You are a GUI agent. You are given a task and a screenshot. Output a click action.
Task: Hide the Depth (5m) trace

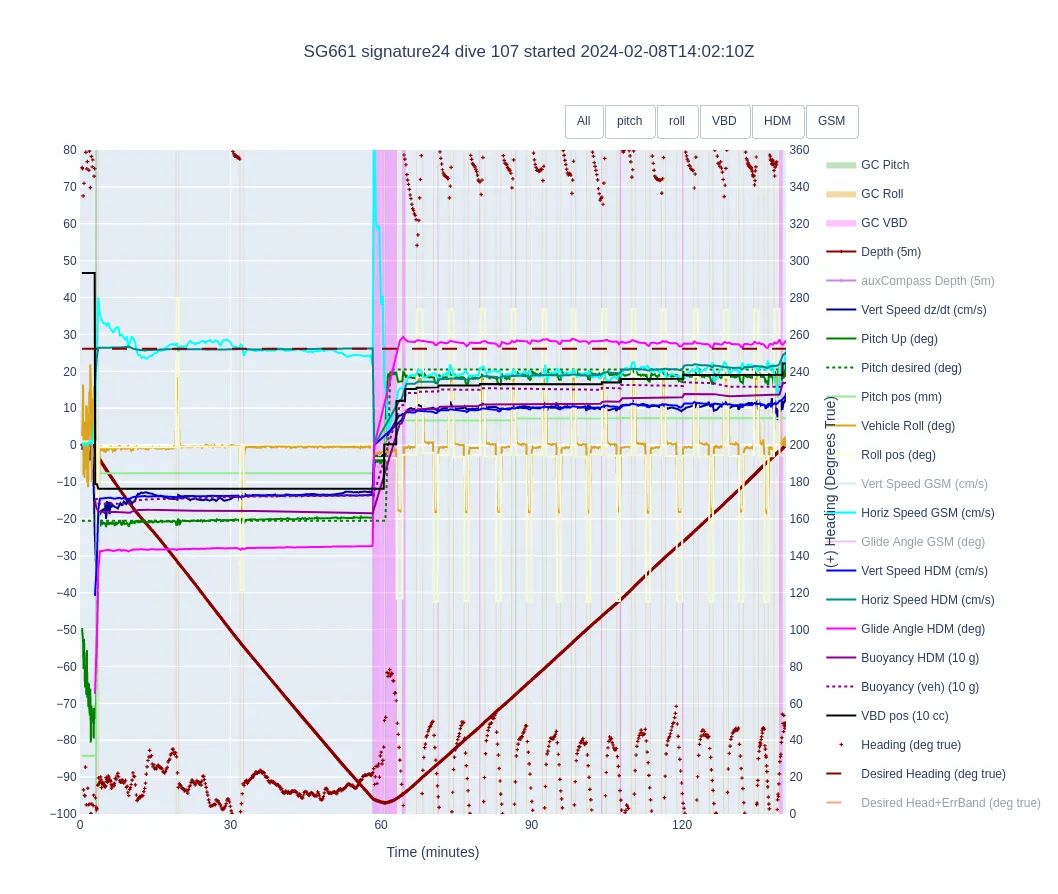(890, 252)
